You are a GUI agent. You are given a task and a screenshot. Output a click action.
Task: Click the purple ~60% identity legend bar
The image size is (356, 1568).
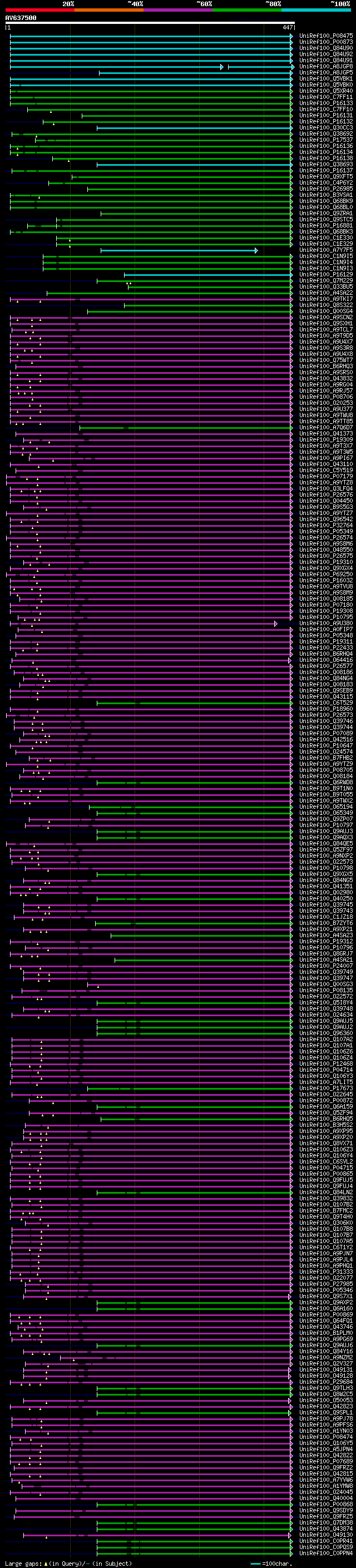(x=177, y=10)
